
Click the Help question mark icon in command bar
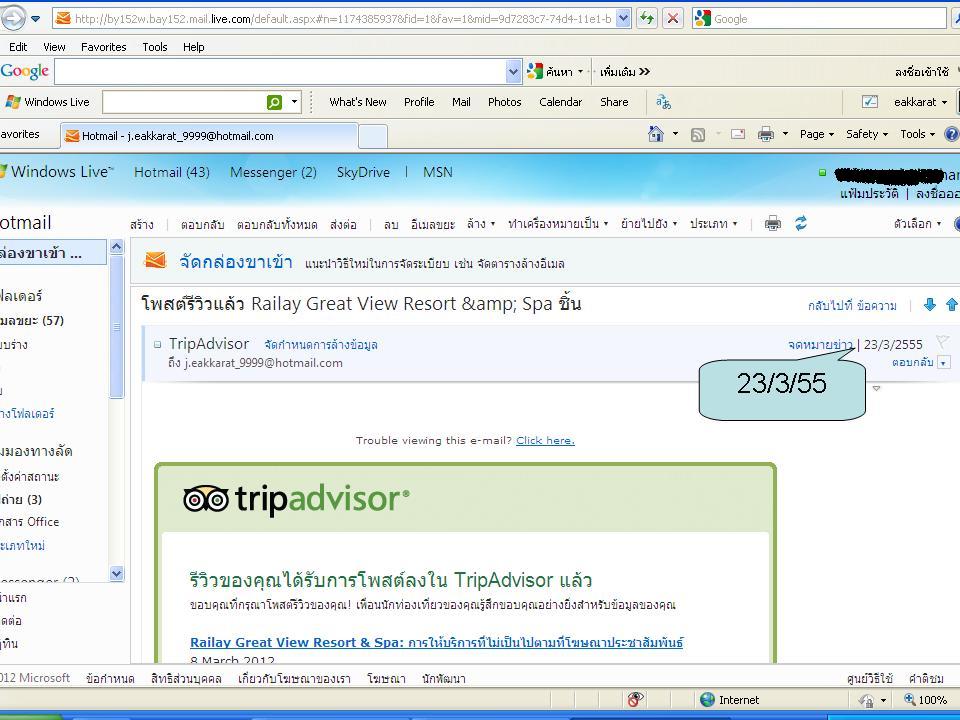[x=952, y=134]
